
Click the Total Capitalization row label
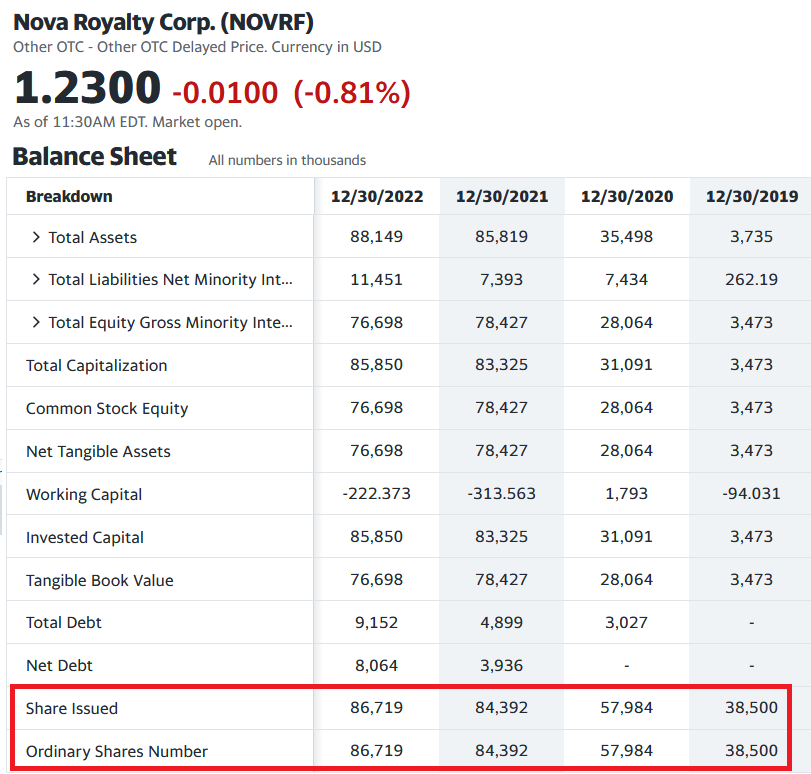(x=96, y=366)
